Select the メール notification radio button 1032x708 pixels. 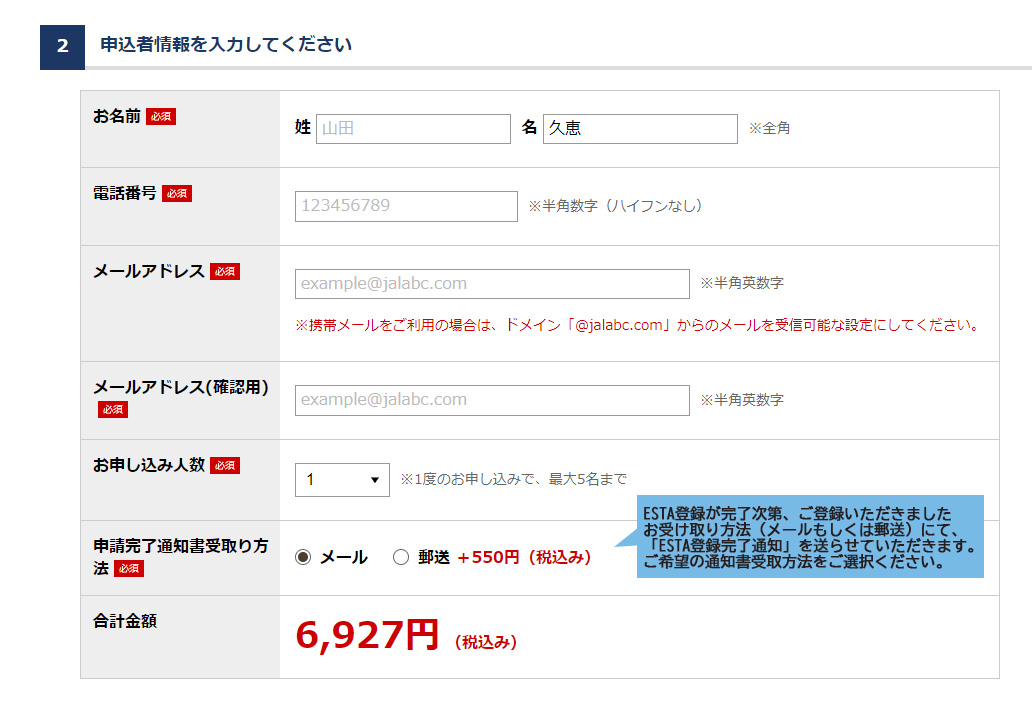pos(304,558)
